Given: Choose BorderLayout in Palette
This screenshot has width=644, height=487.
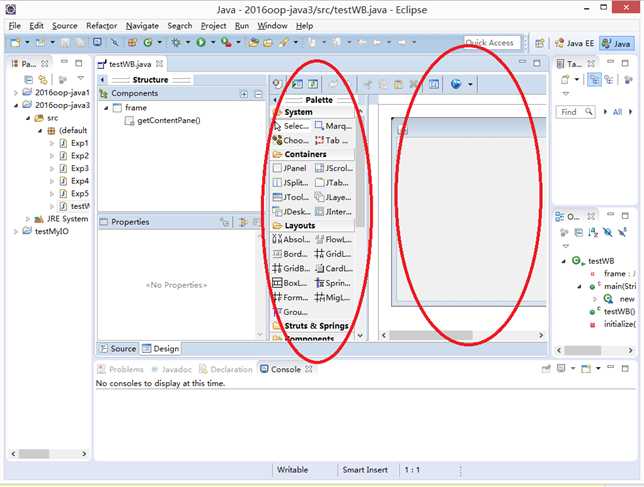Looking at the screenshot, I should [x=290, y=254].
